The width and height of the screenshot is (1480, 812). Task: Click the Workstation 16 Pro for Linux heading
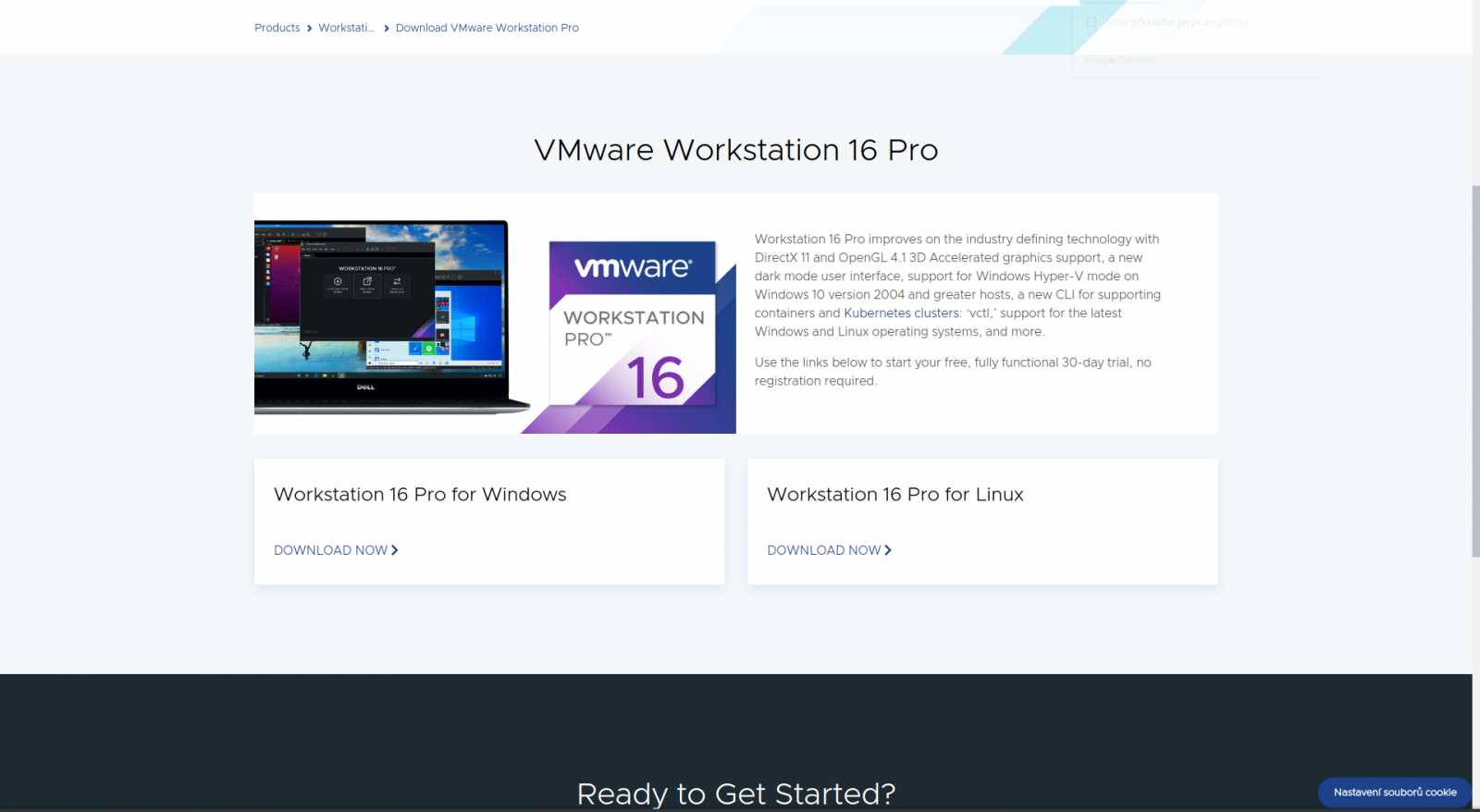(895, 495)
